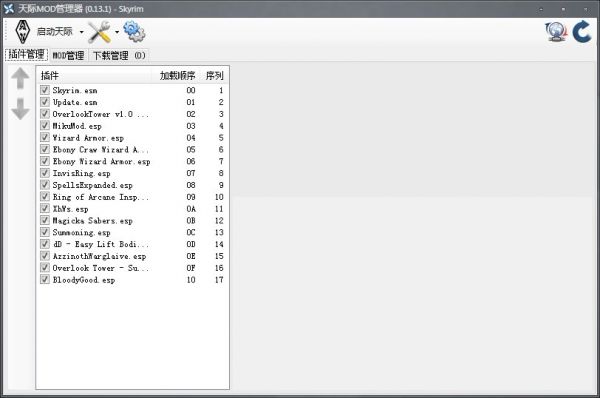Select the SpellsExpanded.esp plugin name
600x398 pixels.
93,185
